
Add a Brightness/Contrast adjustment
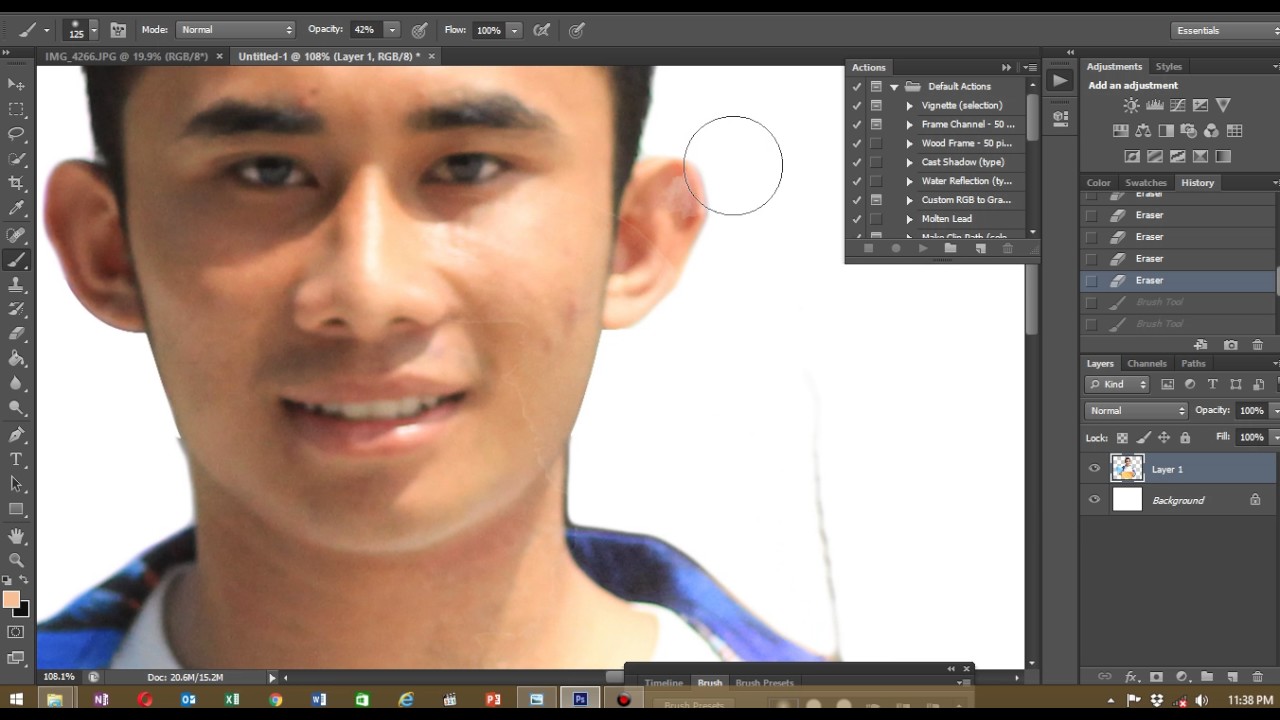[x=1131, y=105]
